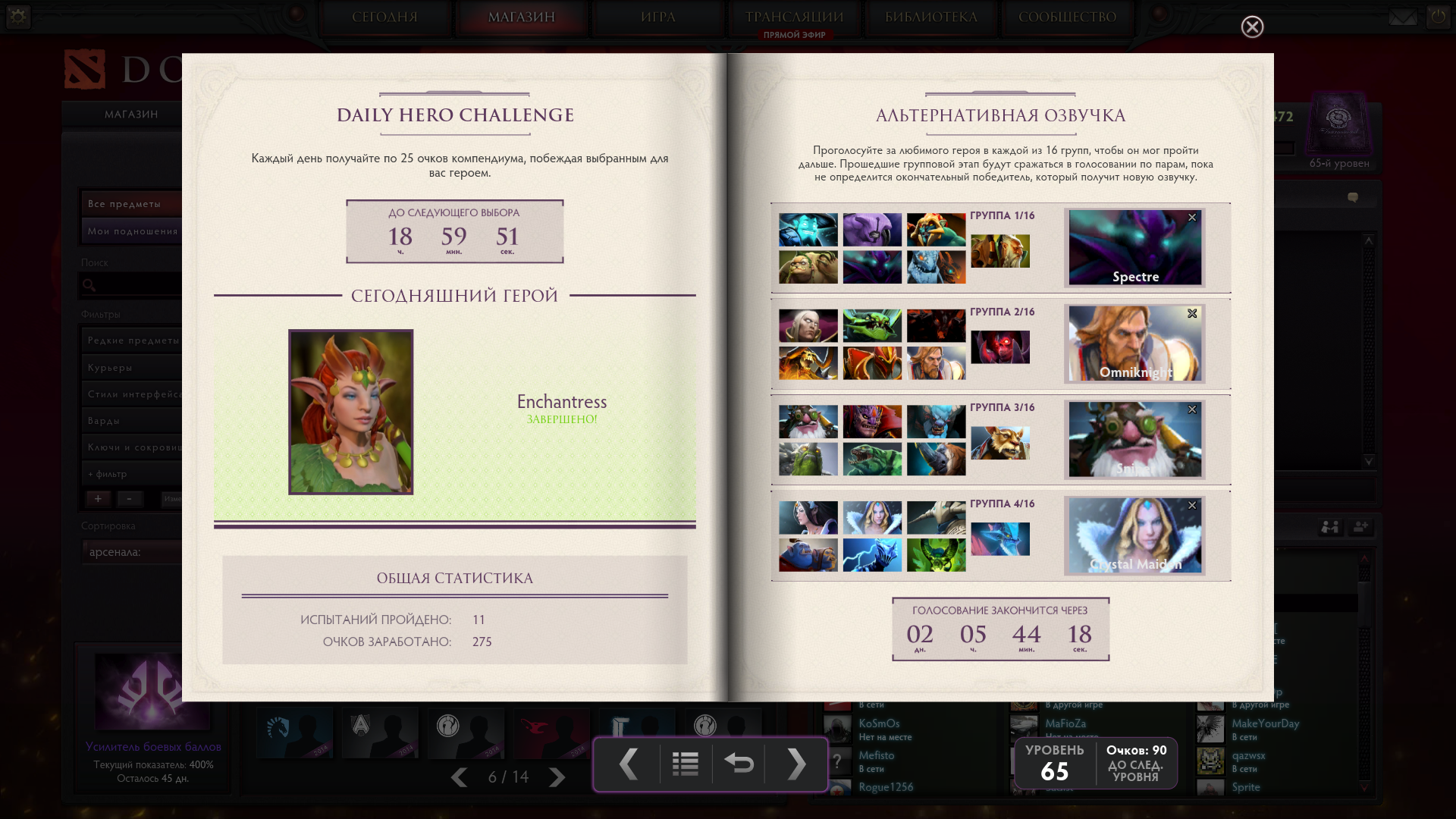The width and height of the screenshot is (1456, 819).
Task: Choose Tiny portrait in group 3
Action: pyautogui.click(x=808, y=460)
